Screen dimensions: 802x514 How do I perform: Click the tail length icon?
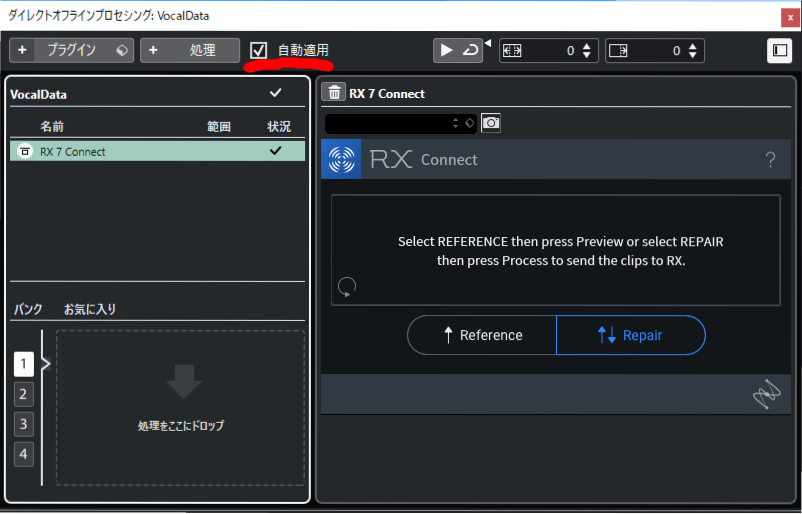[x=618, y=51]
